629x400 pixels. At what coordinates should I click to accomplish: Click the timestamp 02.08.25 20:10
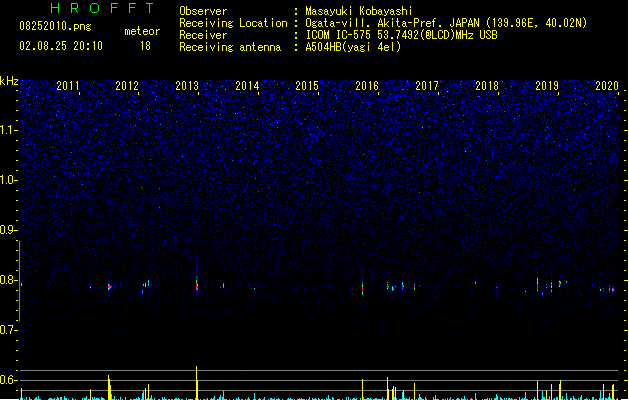click(61, 46)
